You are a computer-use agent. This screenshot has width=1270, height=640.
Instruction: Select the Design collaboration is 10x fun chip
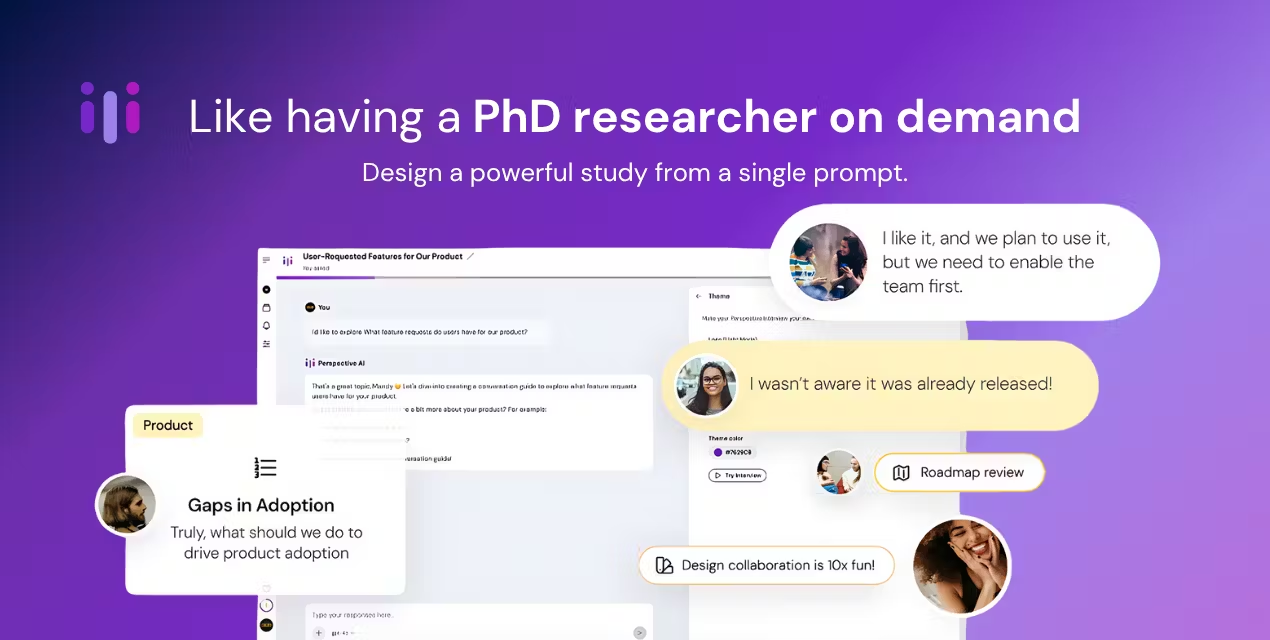(766, 565)
